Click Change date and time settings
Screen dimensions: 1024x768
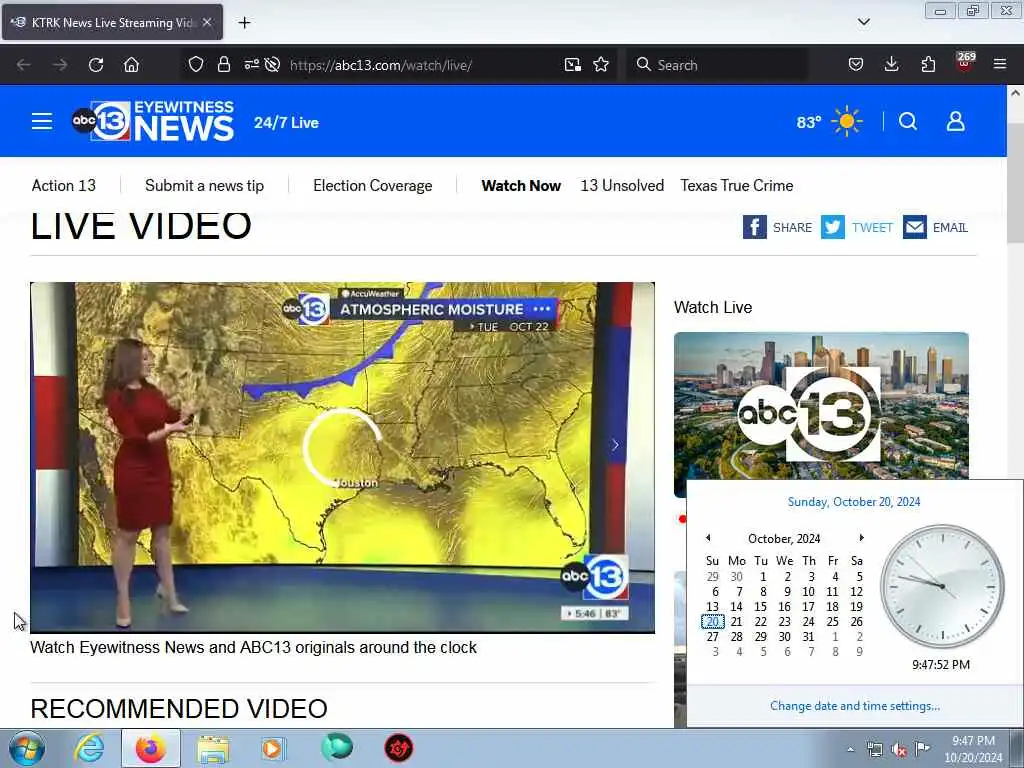pos(855,705)
